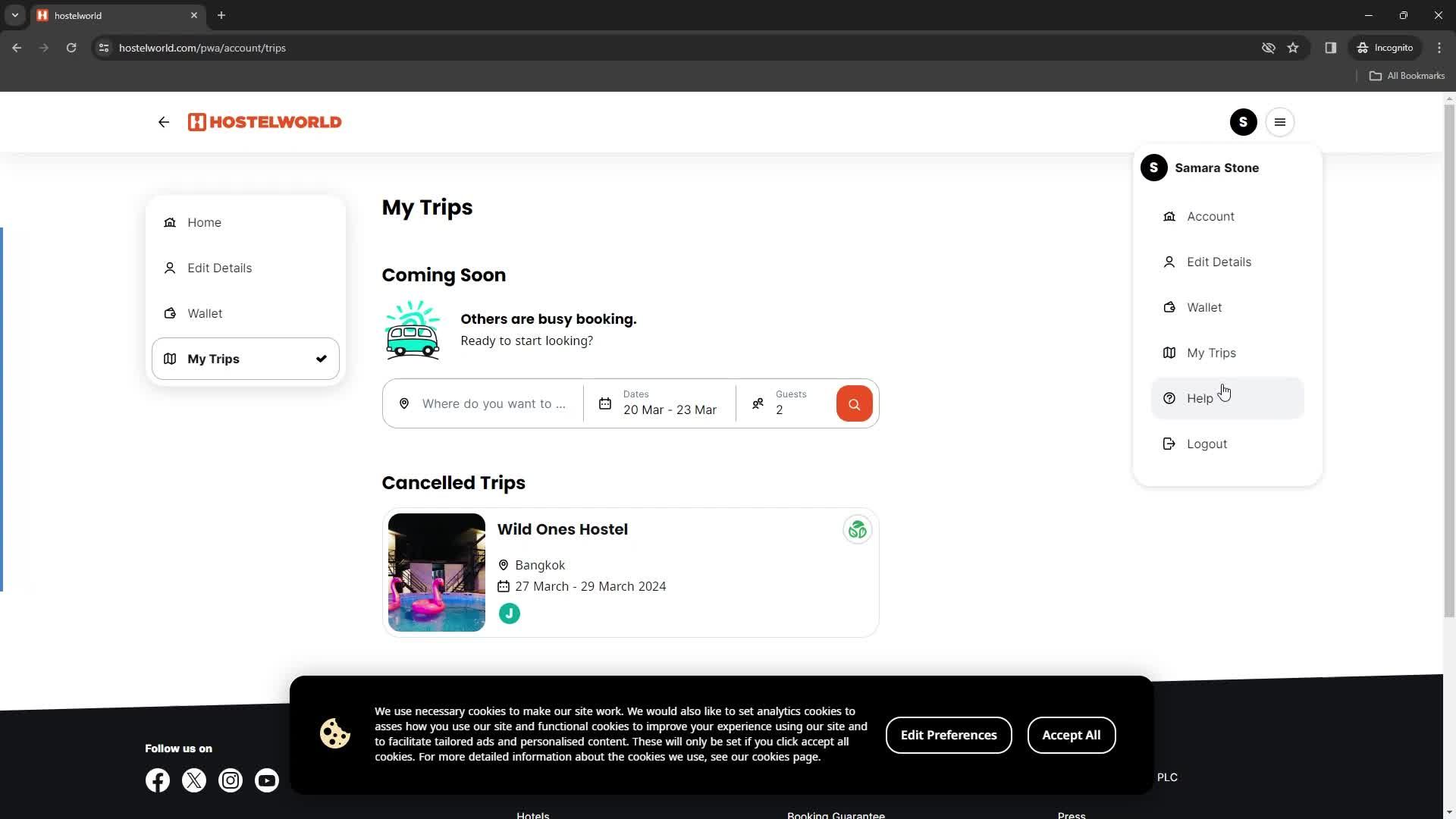The height and width of the screenshot is (819, 1456).
Task: Click the guests person icon
Action: tap(757, 403)
